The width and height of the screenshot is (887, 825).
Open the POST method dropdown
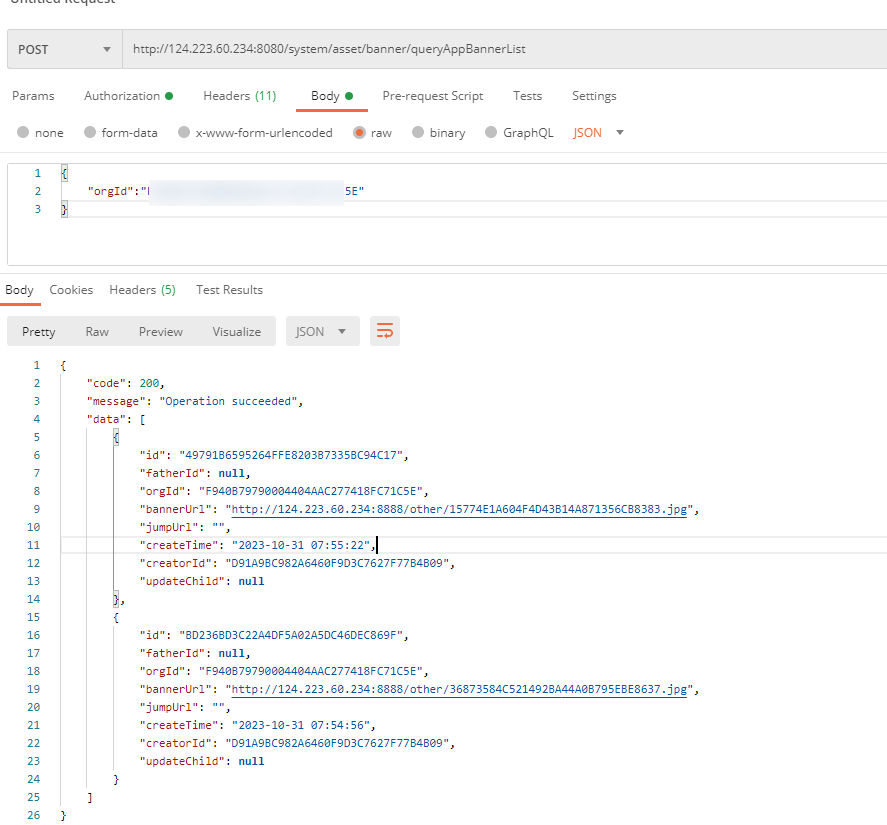pos(64,49)
